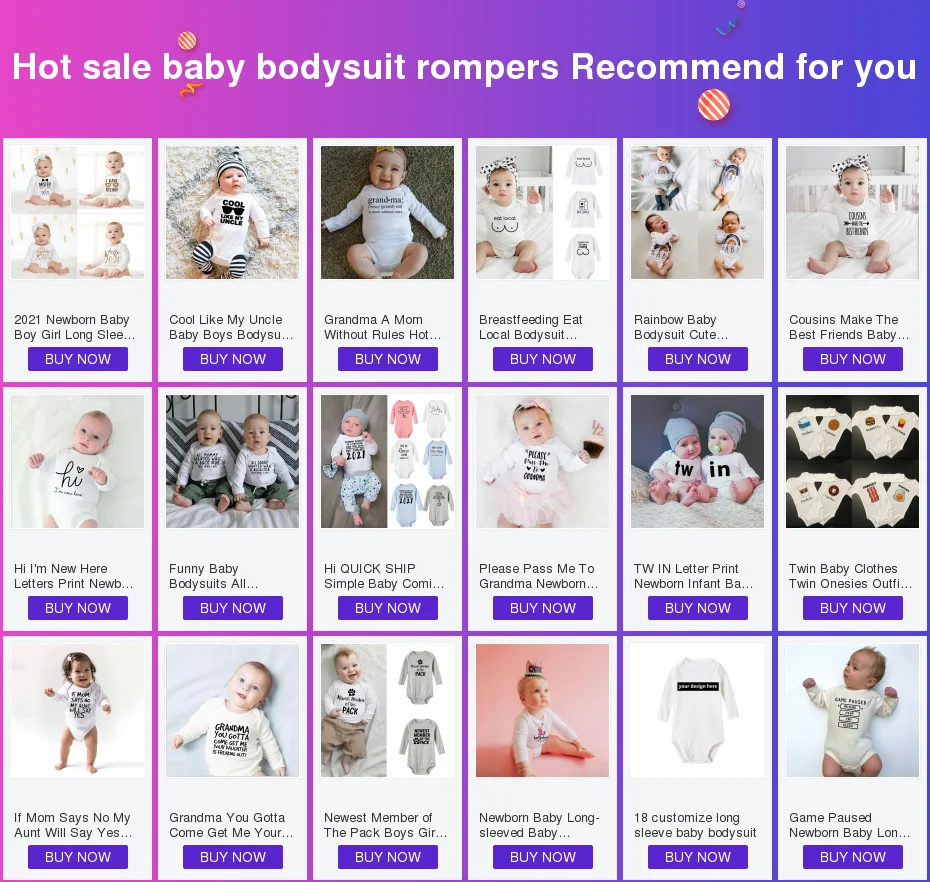Open Cool Like My Uncle title link
The width and height of the screenshot is (930, 882).
(231, 327)
